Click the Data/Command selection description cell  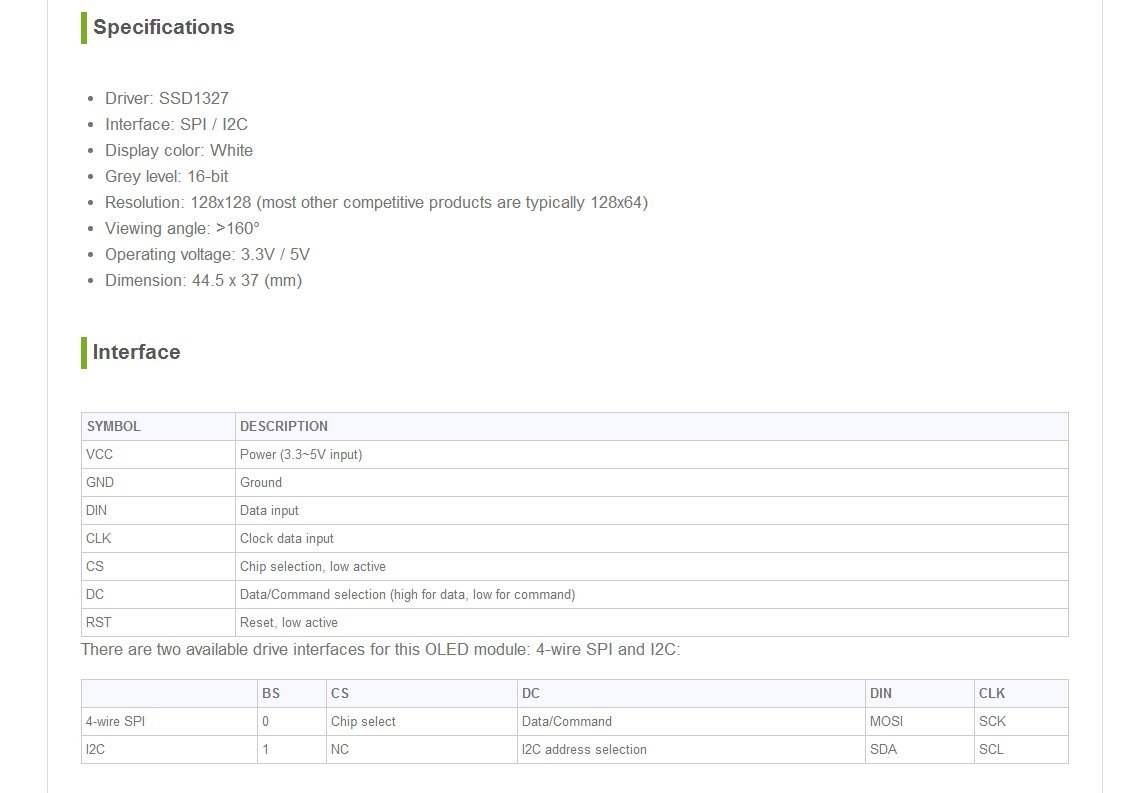coord(407,594)
